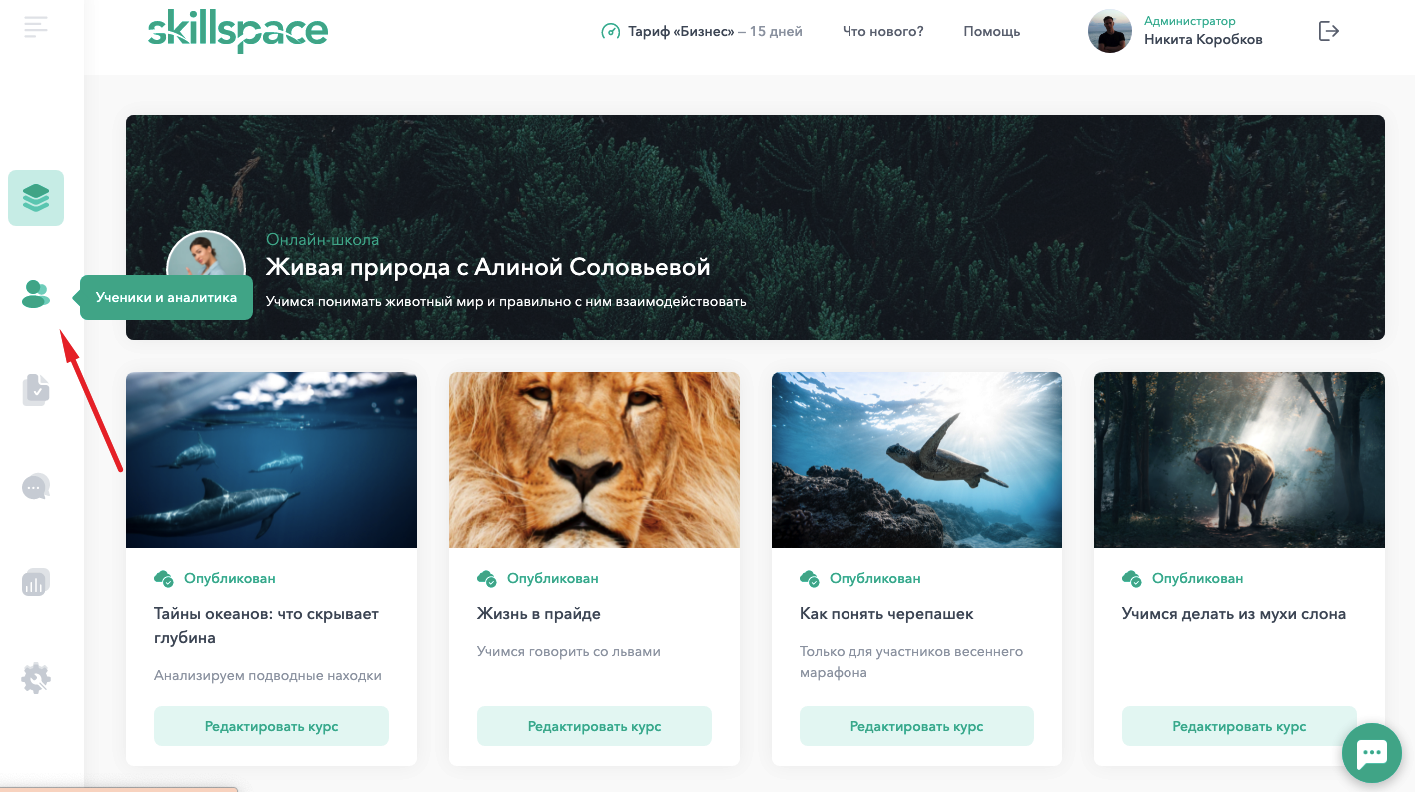This screenshot has height=792, width=1415.
Task: Open the settings gear sidebar icon
Action: [x=36, y=678]
